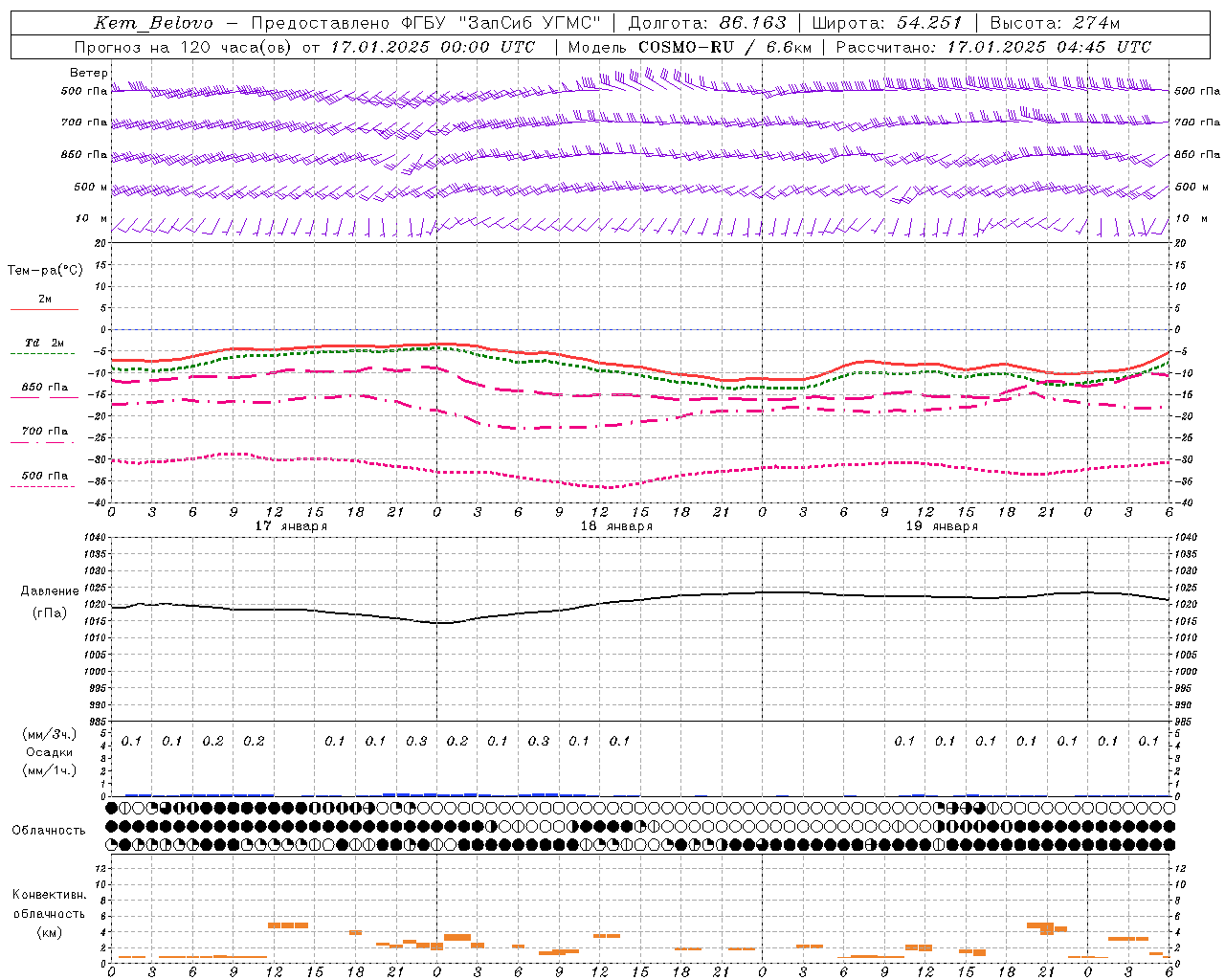This screenshot has width=1225, height=980.
Task: Click the "(км)" unit label of convective cloudiness
Action: tap(50, 932)
